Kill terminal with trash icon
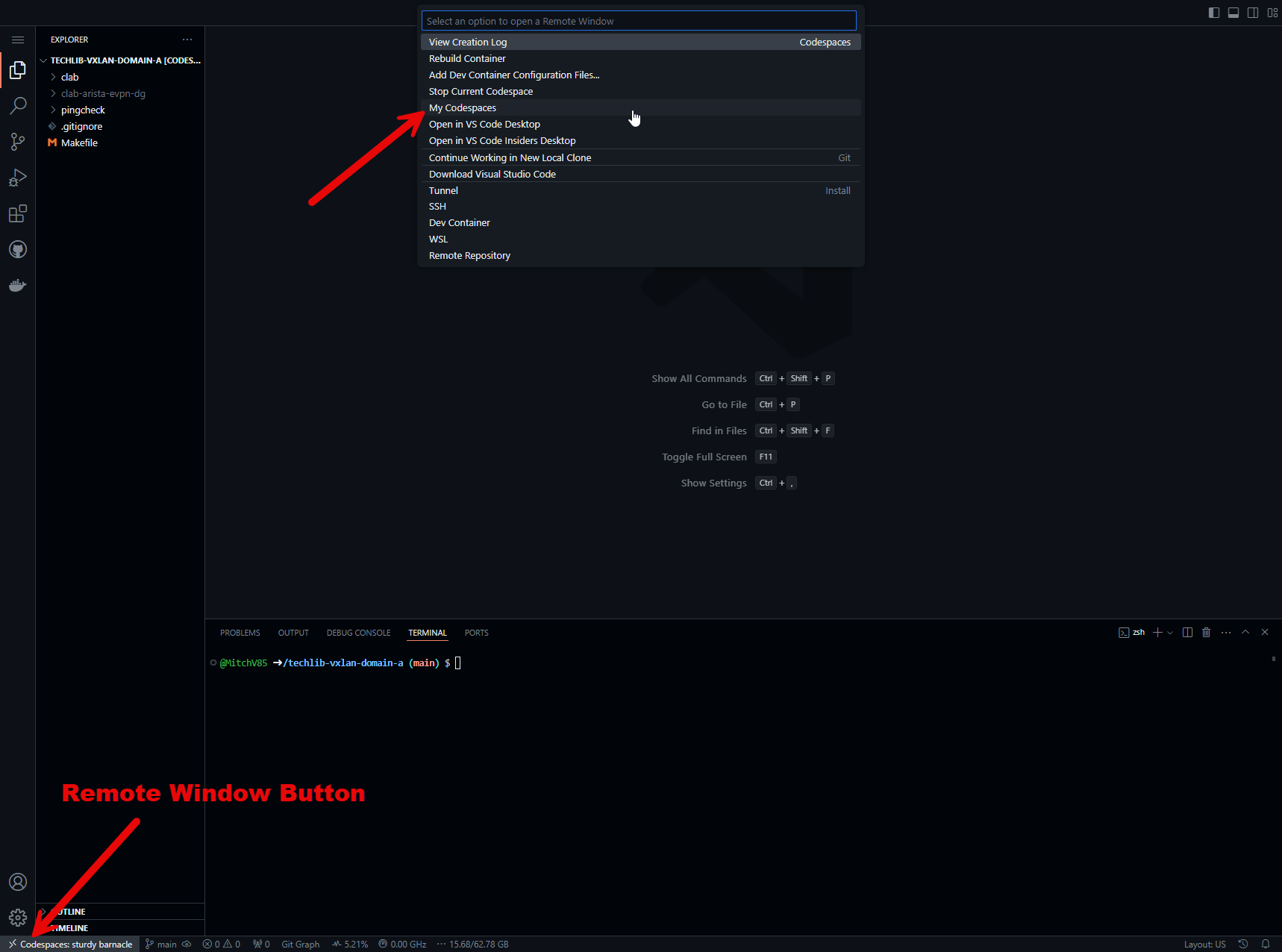 pyautogui.click(x=1207, y=633)
